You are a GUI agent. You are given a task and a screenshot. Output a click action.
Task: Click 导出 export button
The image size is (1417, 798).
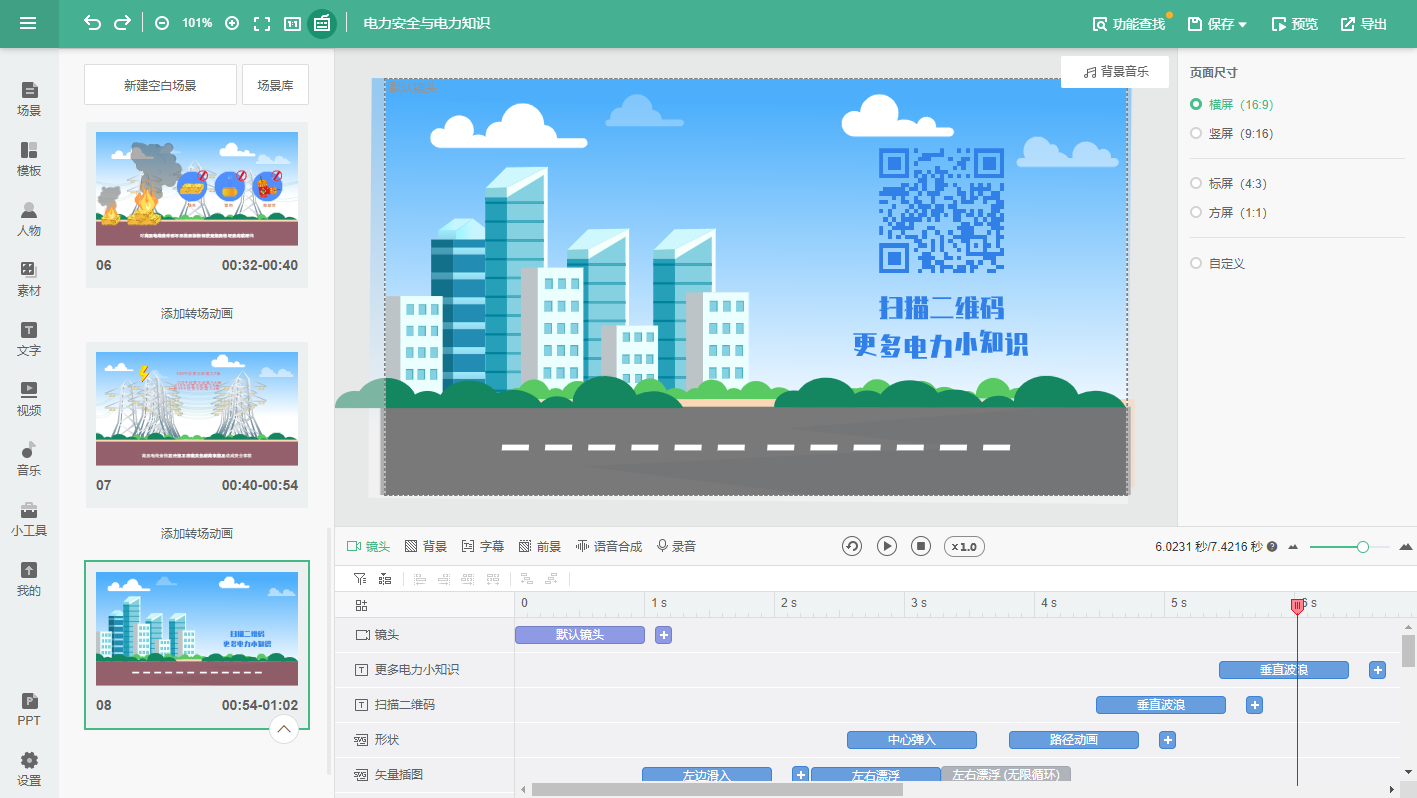point(1364,24)
